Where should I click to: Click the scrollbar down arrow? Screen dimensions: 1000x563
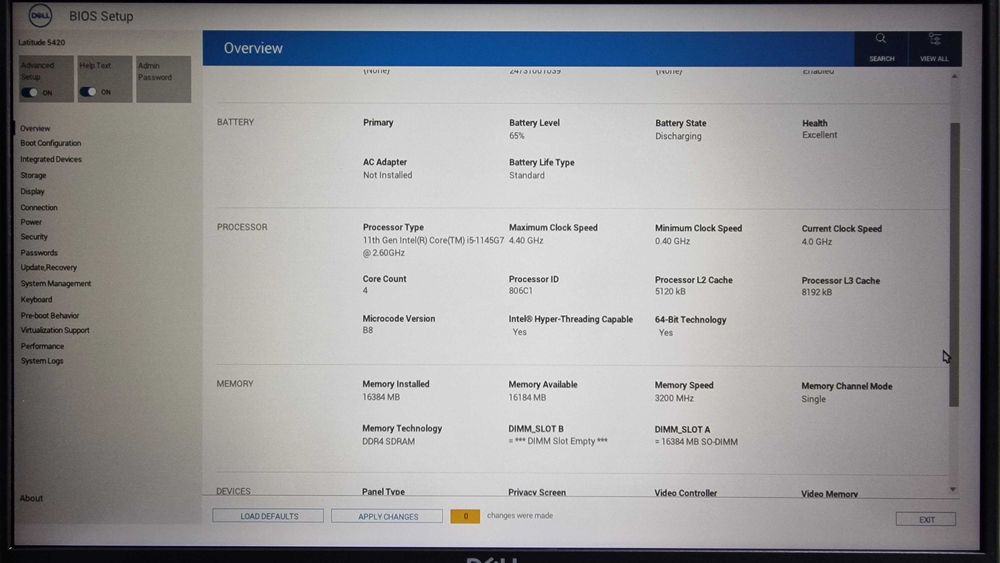click(953, 490)
